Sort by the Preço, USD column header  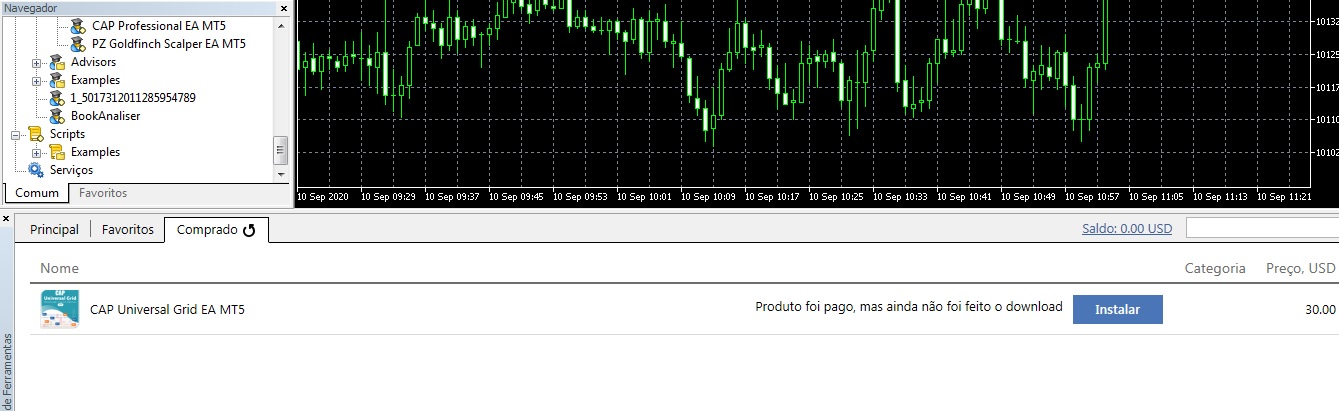pos(1301,268)
